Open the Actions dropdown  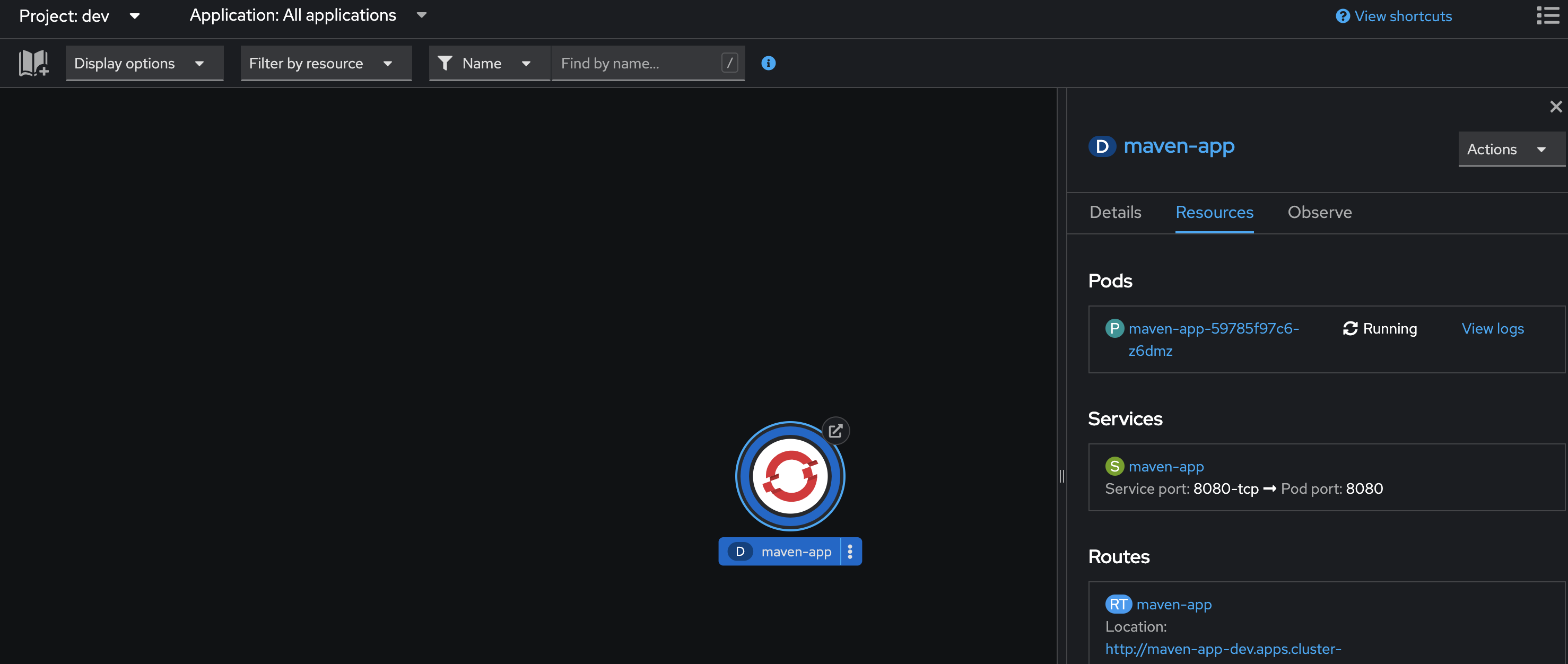[1511, 148]
